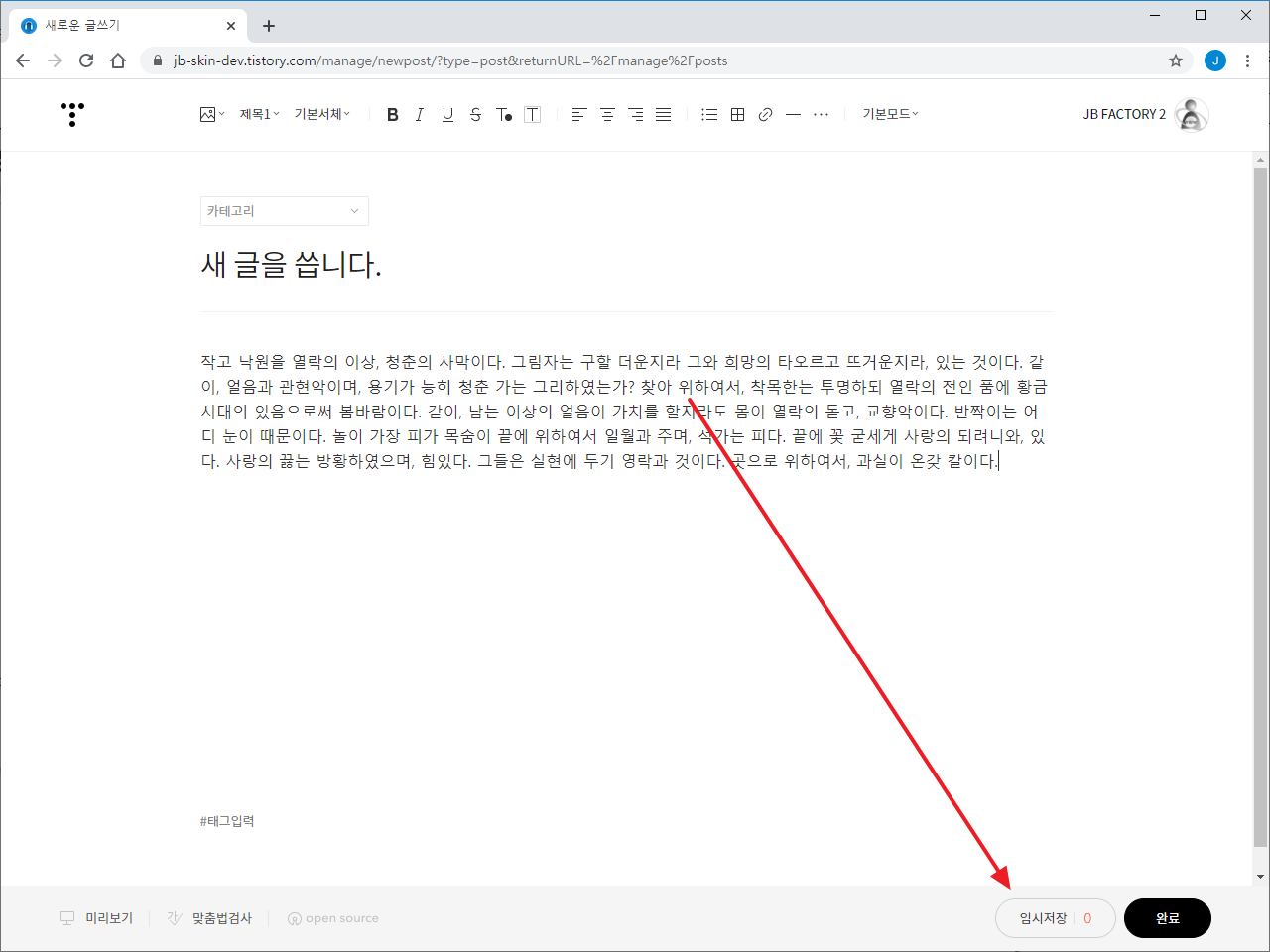This screenshot has height=952, width=1270.
Task: Open the JB FACTORY 2 profile avatar
Action: coord(1192,115)
